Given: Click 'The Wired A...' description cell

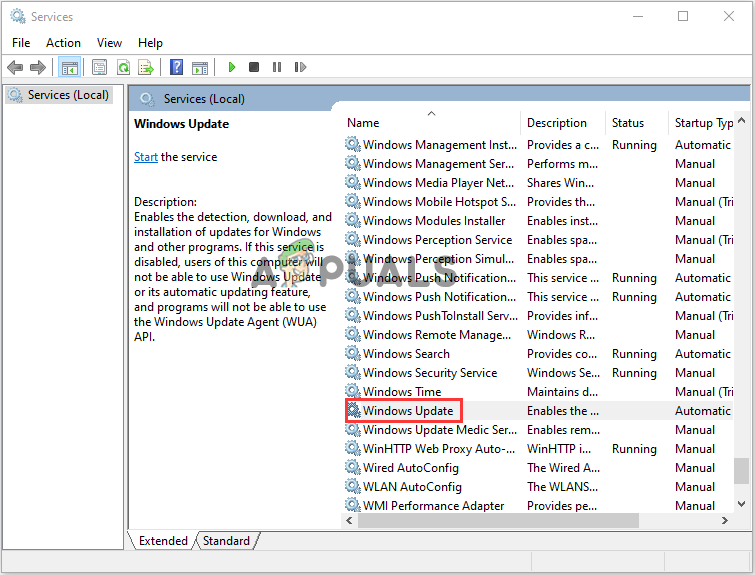Looking at the screenshot, I should pos(563,468).
